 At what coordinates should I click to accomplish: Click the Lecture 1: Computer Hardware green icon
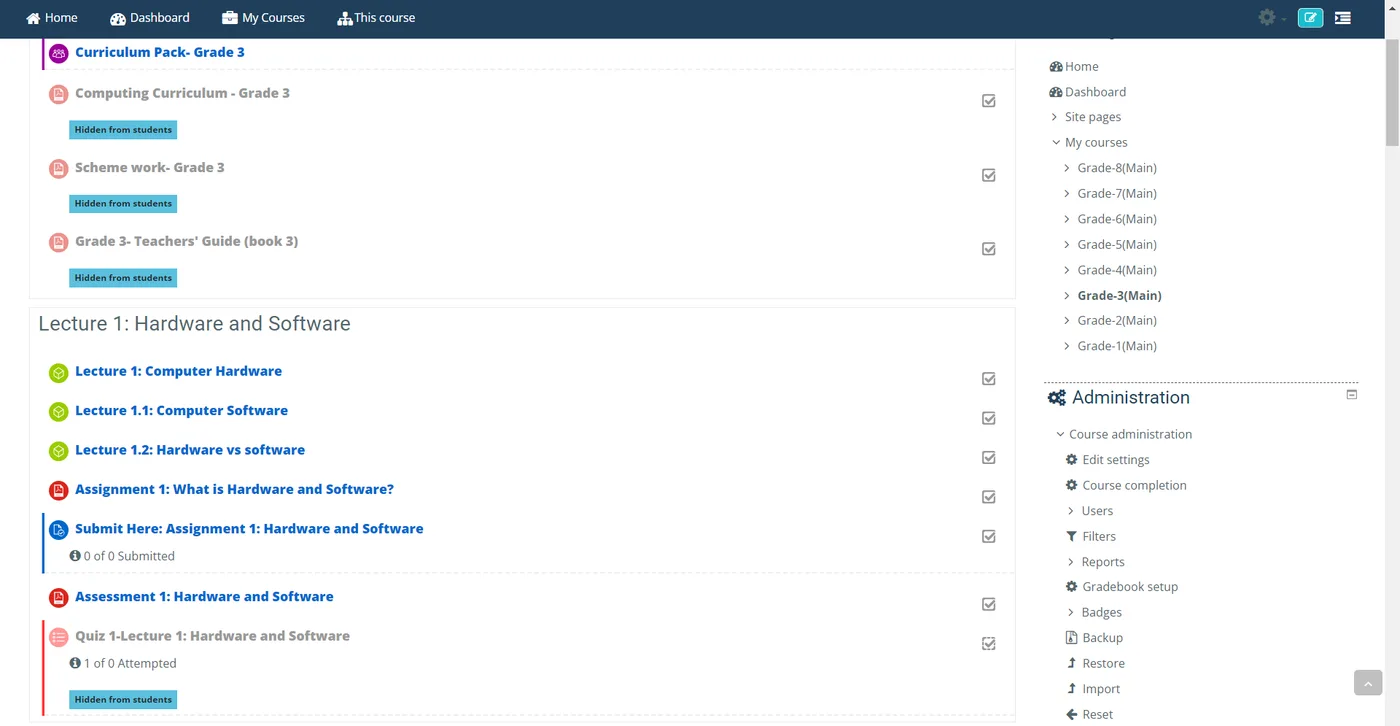(59, 372)
